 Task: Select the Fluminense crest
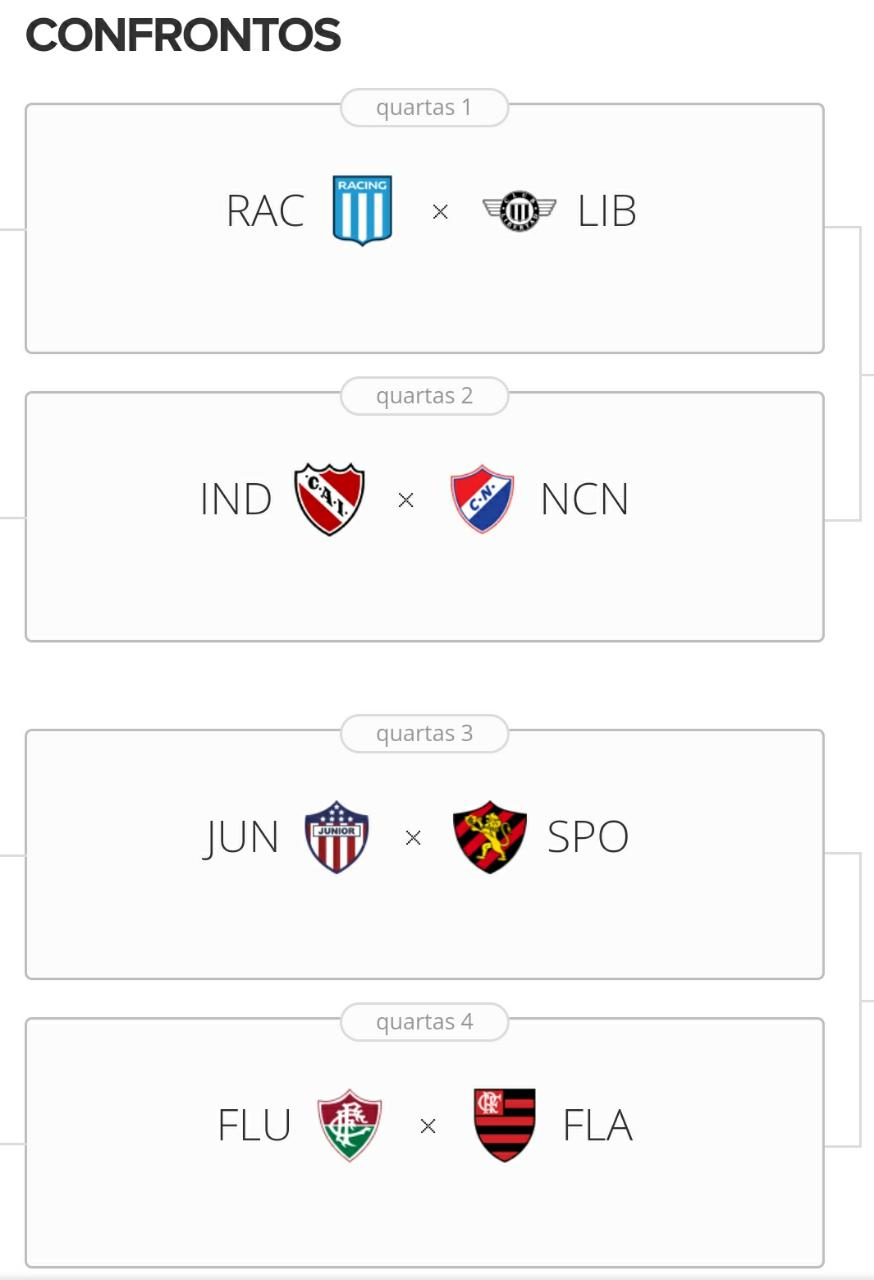click(349, 1125)
